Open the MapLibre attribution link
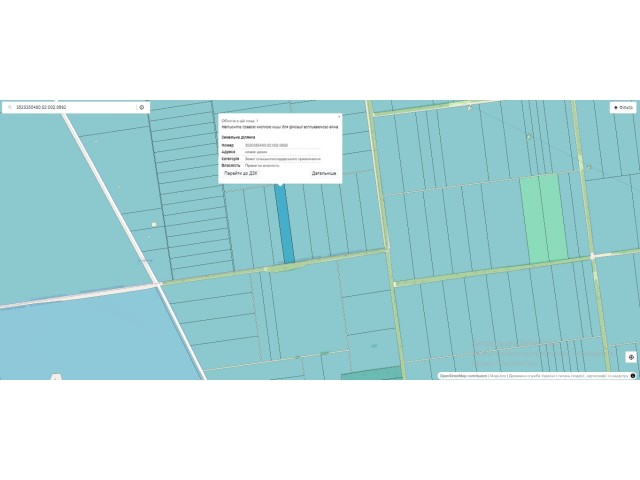The width and height of the screenshot is (640, 480). (498, 376)
